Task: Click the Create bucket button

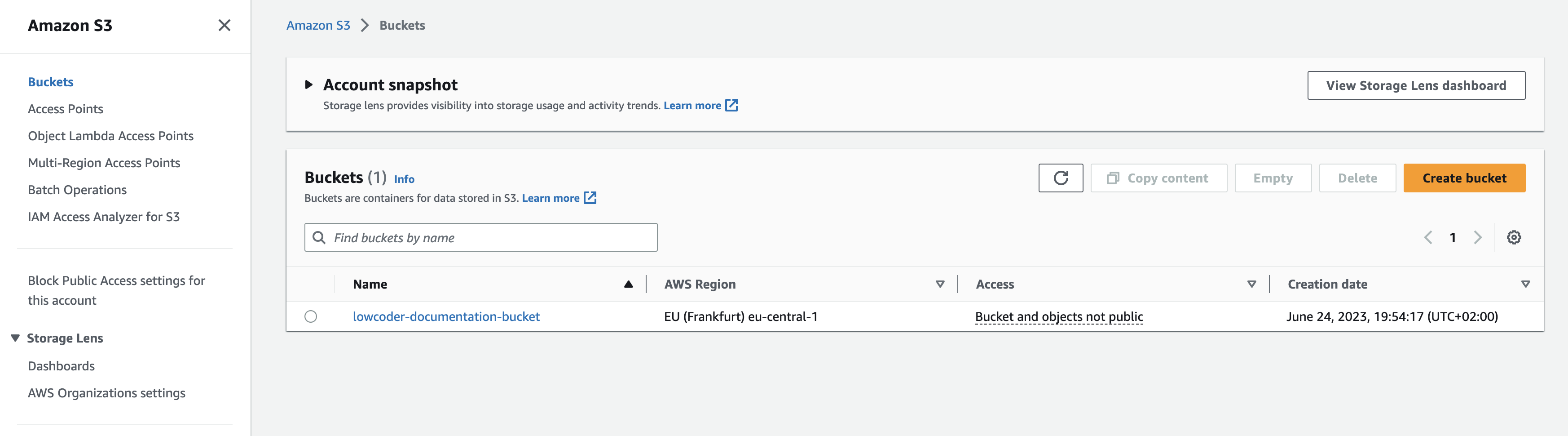Action: click(1464, 178)
